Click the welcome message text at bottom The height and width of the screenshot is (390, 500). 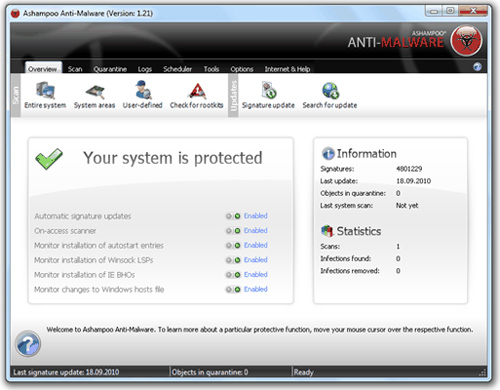[x=260, y=330]
